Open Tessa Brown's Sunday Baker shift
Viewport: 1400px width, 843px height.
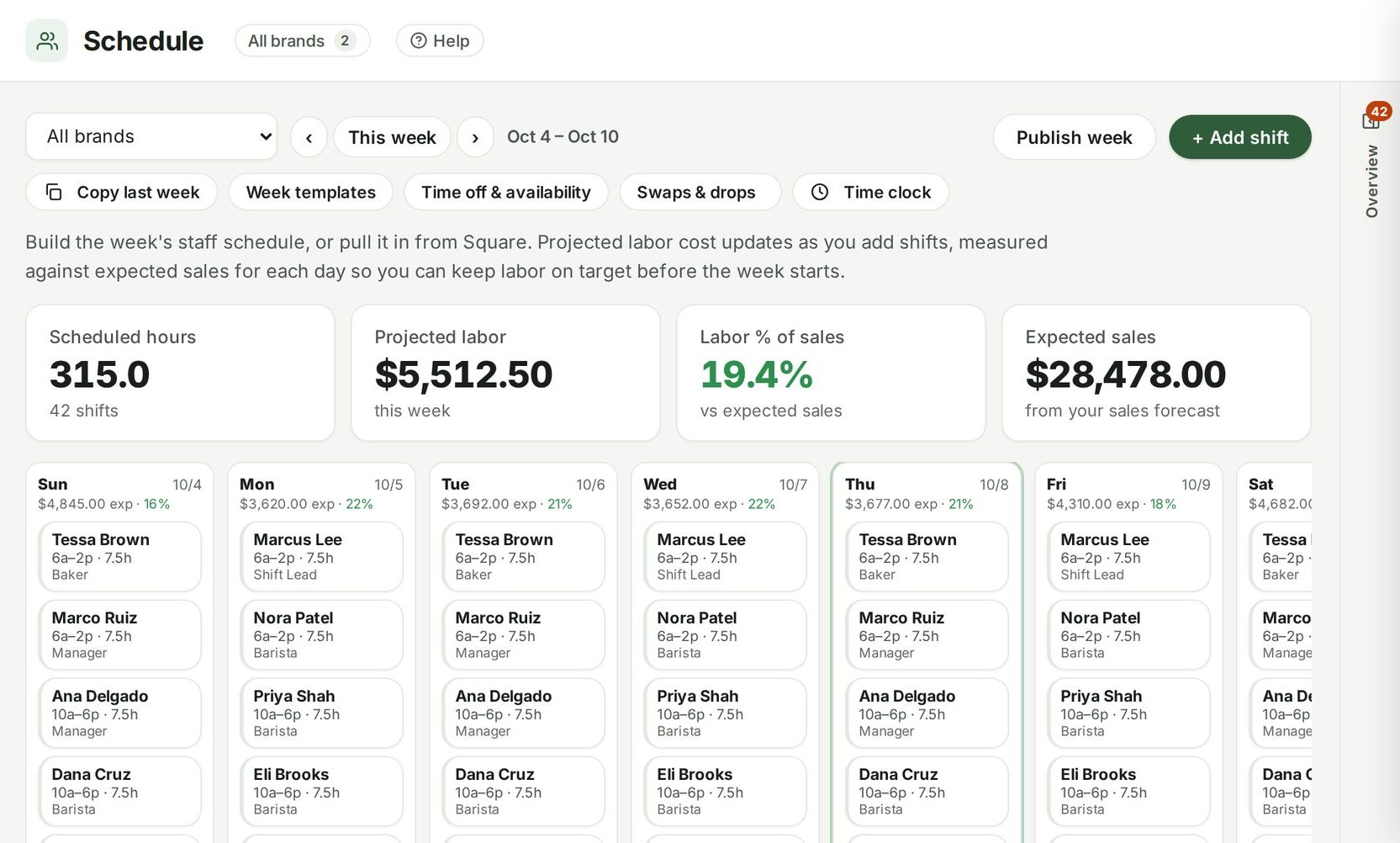pos(119,556)
